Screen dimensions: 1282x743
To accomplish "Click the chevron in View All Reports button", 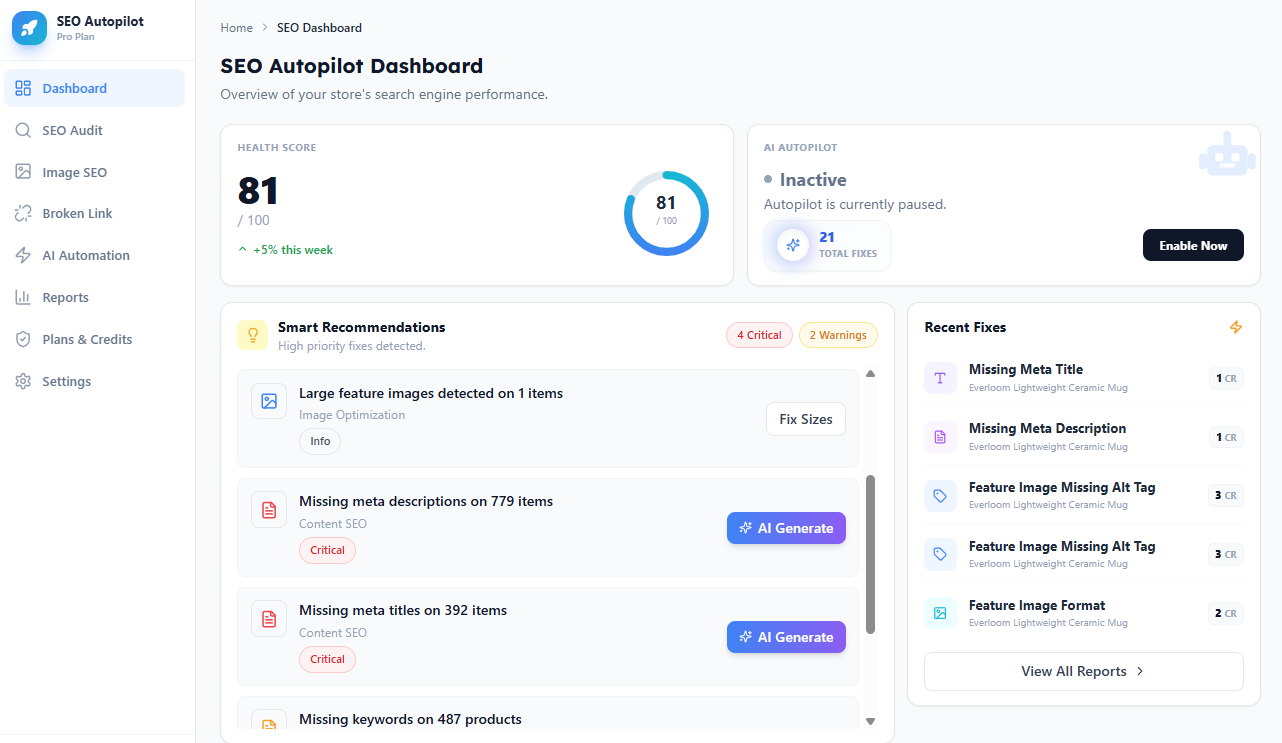I will [x=1140, y=671].
